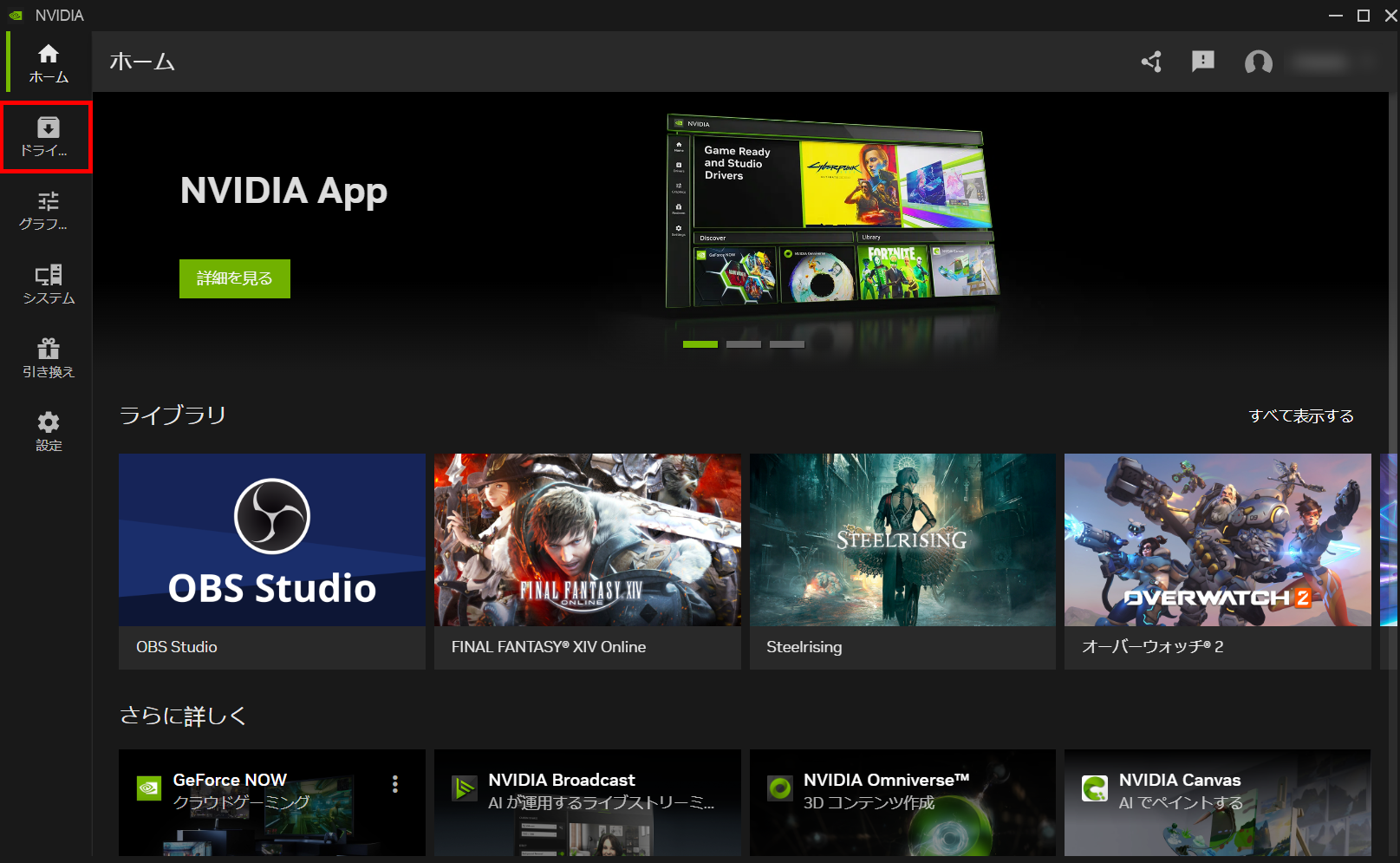Open 設定 gear in sidebar
1400x863 pixels.
pos(49,422)
